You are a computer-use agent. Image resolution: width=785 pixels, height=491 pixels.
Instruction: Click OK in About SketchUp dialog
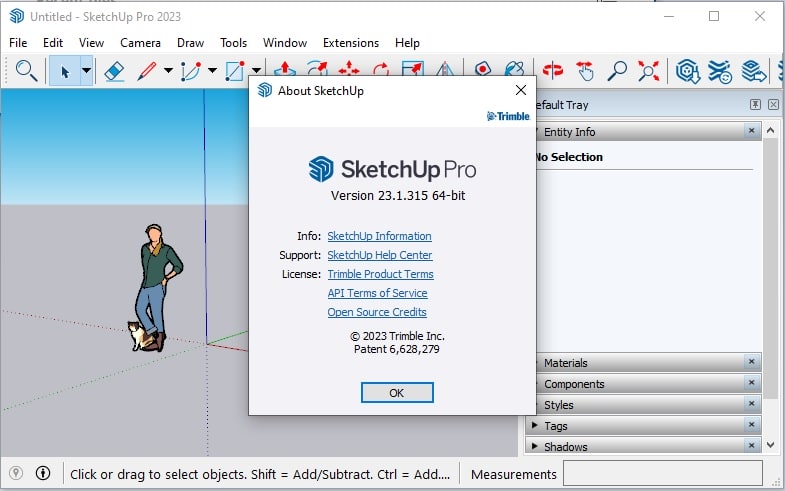(x=397, y=393)
